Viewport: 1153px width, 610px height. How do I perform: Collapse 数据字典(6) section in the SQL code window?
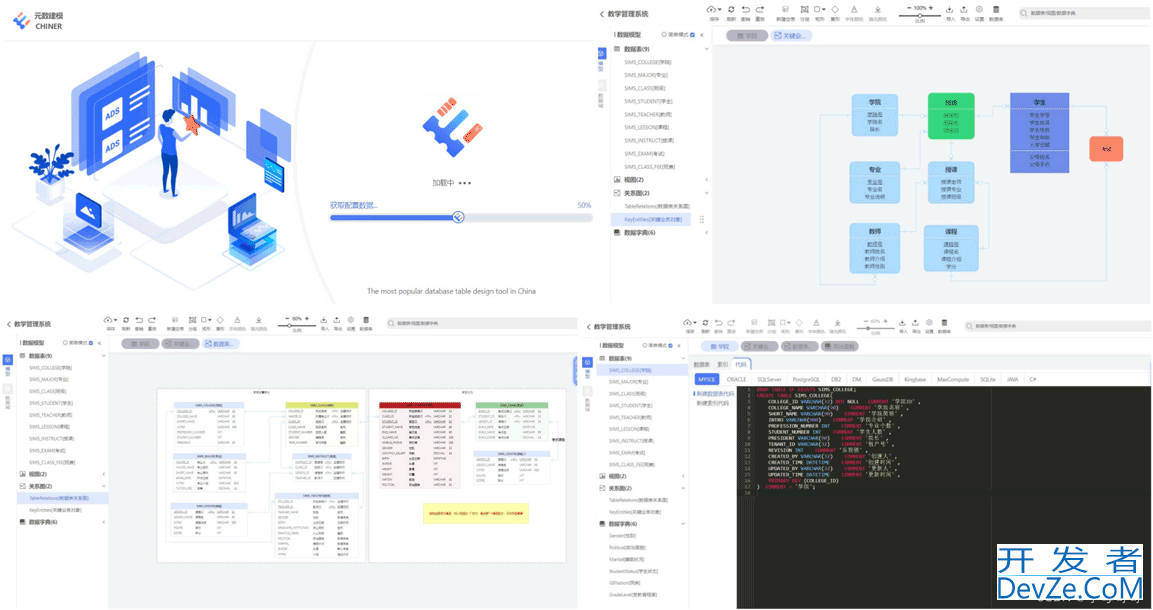click(683, 524)
